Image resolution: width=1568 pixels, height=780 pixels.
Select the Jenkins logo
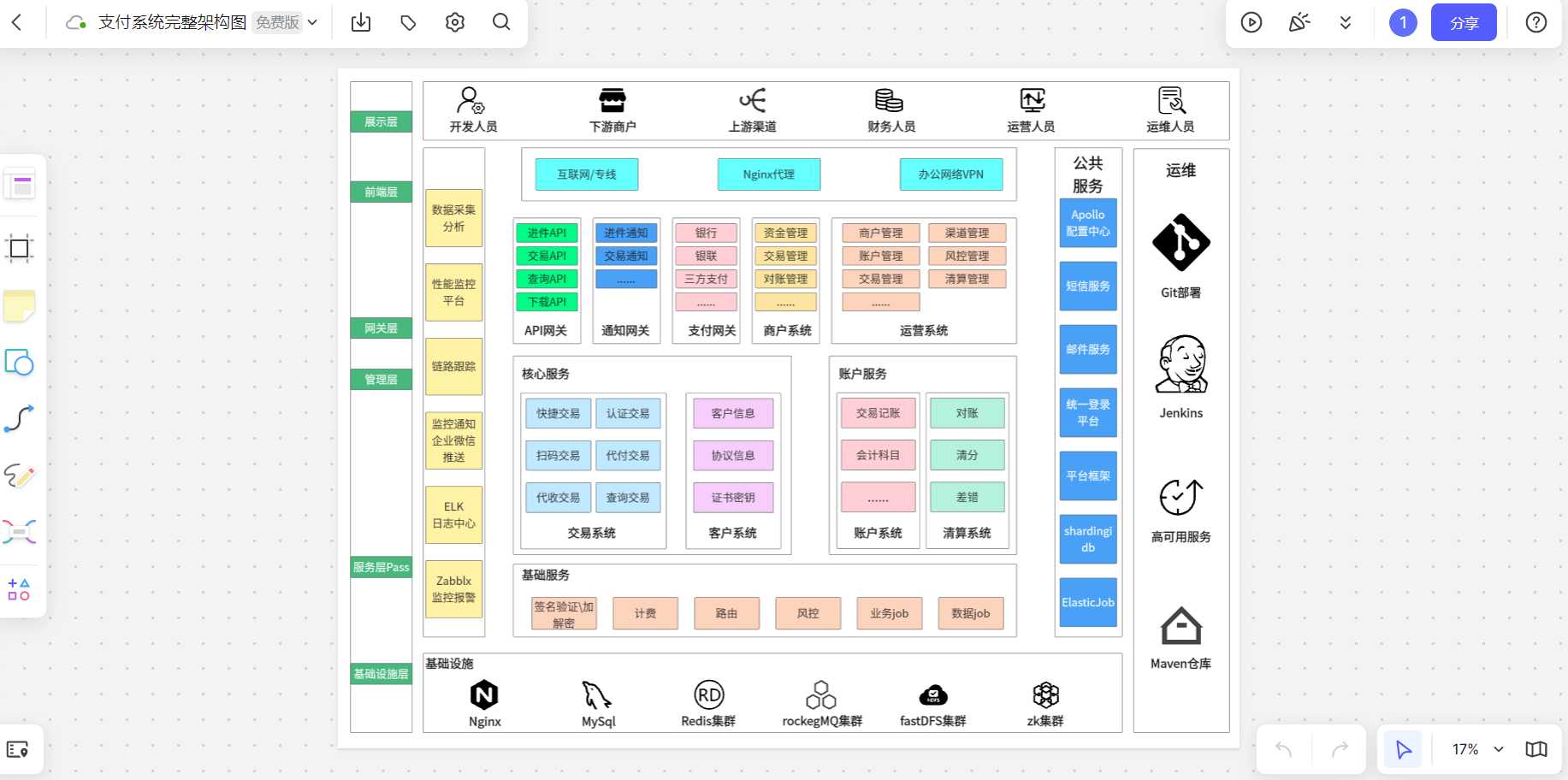[x=1181, y=363]
